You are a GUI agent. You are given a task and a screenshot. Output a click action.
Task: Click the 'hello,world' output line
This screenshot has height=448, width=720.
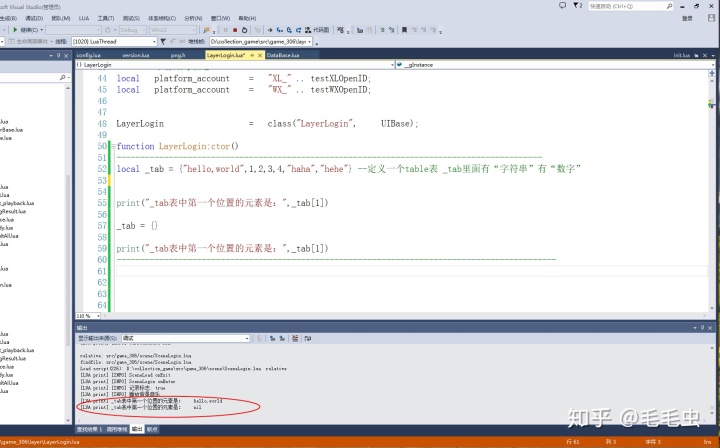tap(151, 401)
